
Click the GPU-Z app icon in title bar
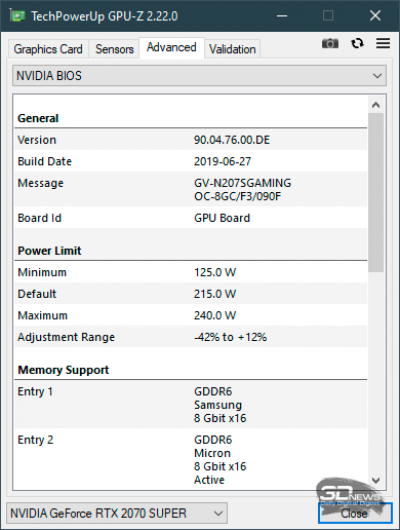point(17,16)
